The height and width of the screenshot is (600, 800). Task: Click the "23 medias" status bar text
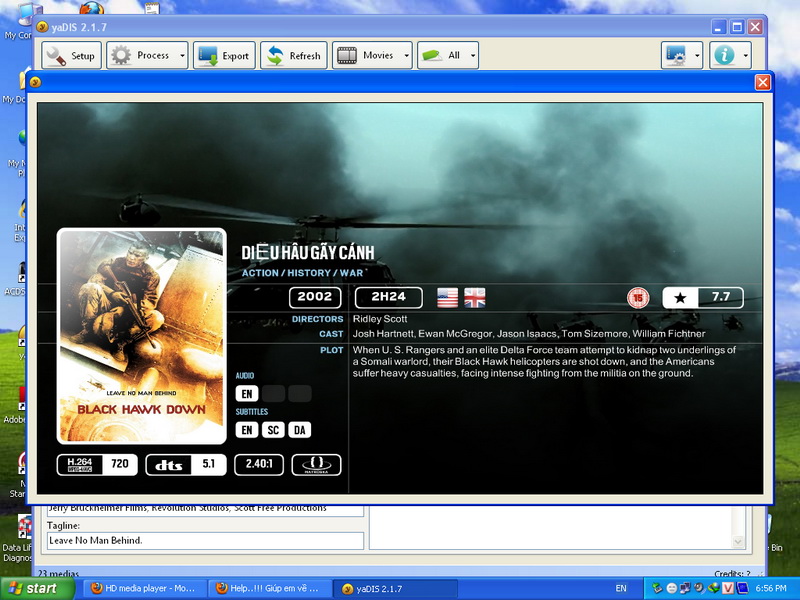click(58, 573)
